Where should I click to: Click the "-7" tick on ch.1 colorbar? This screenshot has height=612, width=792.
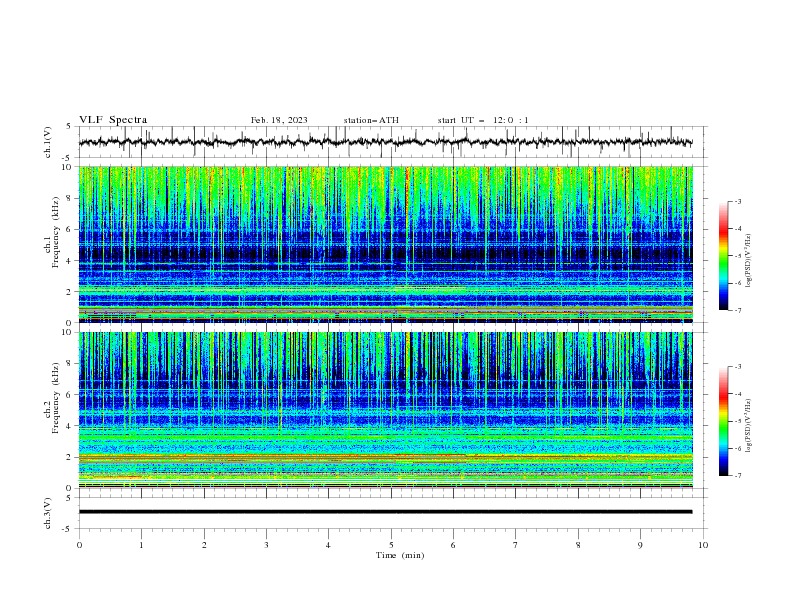[738, 311]
